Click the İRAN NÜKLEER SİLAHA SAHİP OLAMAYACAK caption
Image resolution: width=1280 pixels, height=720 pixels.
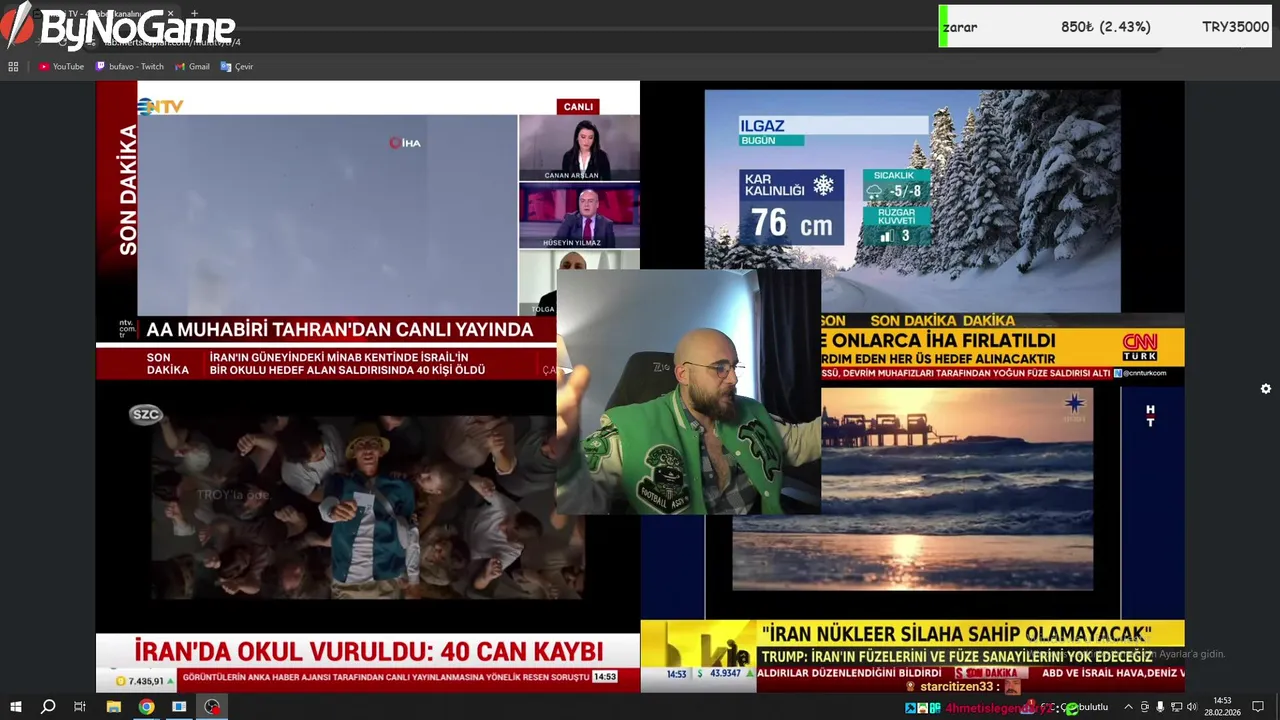(957, 634)
